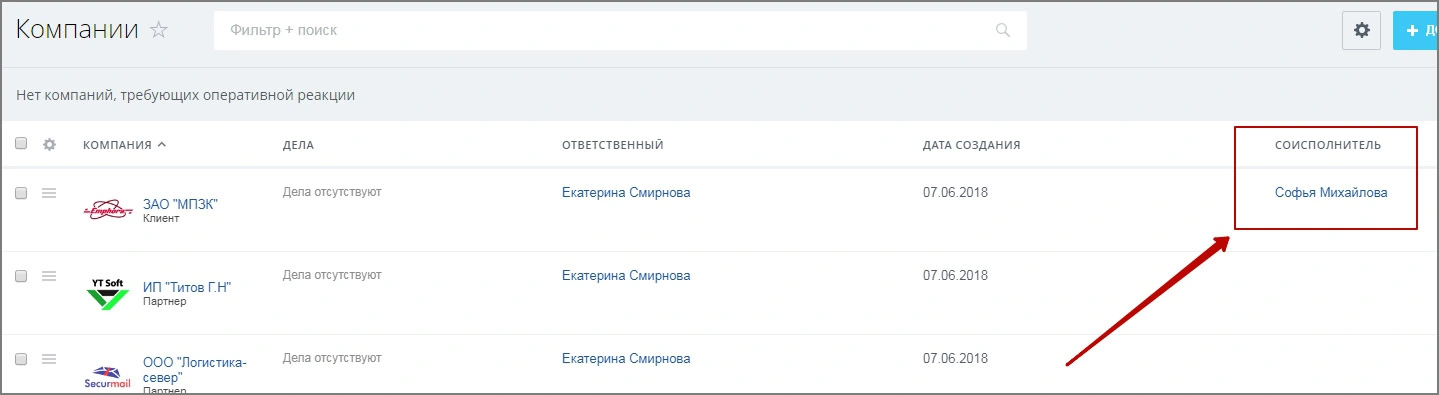Open row menu for ЗАО "МПЗК"
The height and width of the screenshot is (395, 1439).
point(49,193)
